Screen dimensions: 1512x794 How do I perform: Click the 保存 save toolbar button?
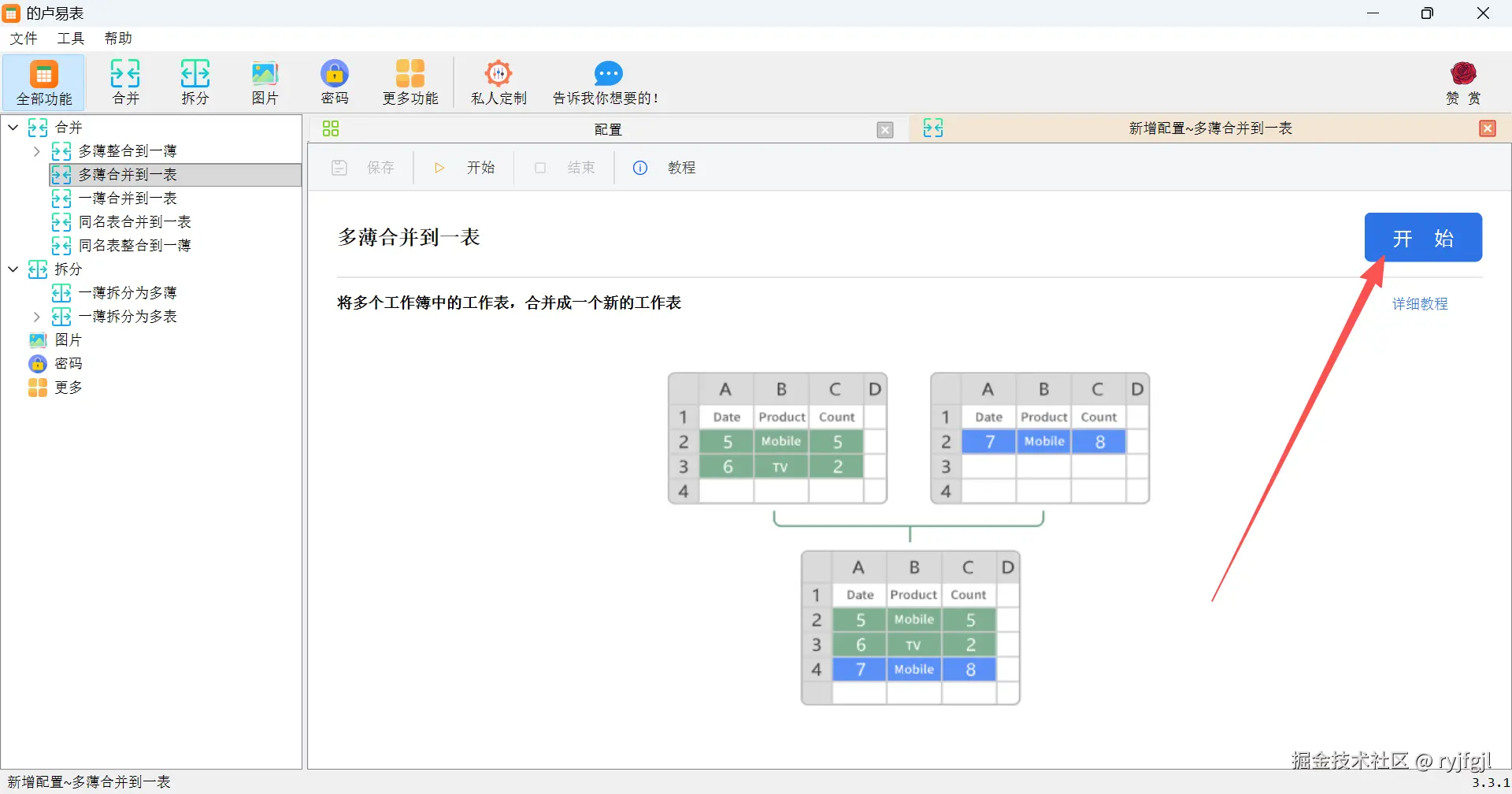[363, 168]
